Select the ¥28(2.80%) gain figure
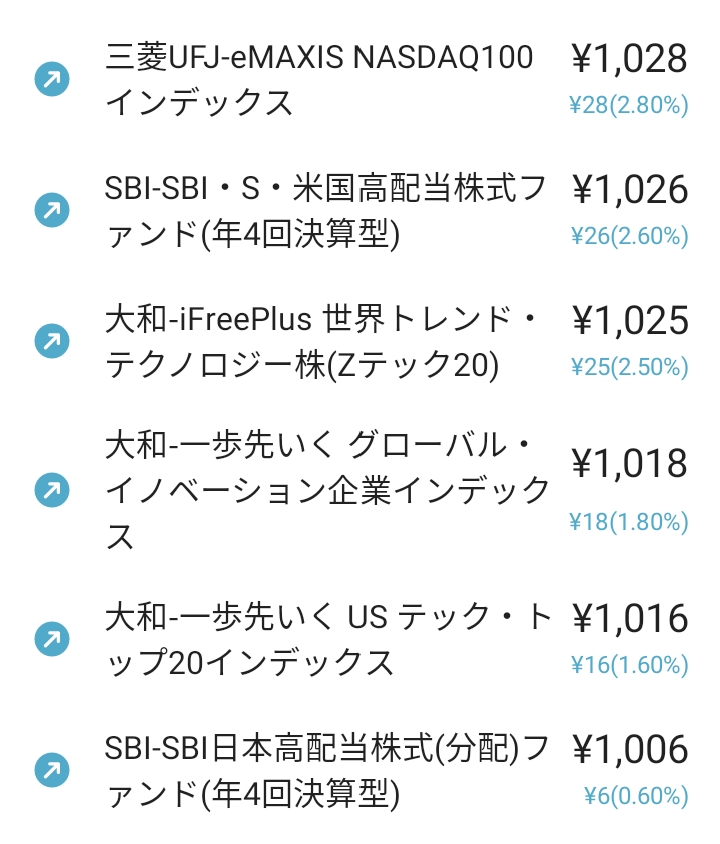 [629, 105]
